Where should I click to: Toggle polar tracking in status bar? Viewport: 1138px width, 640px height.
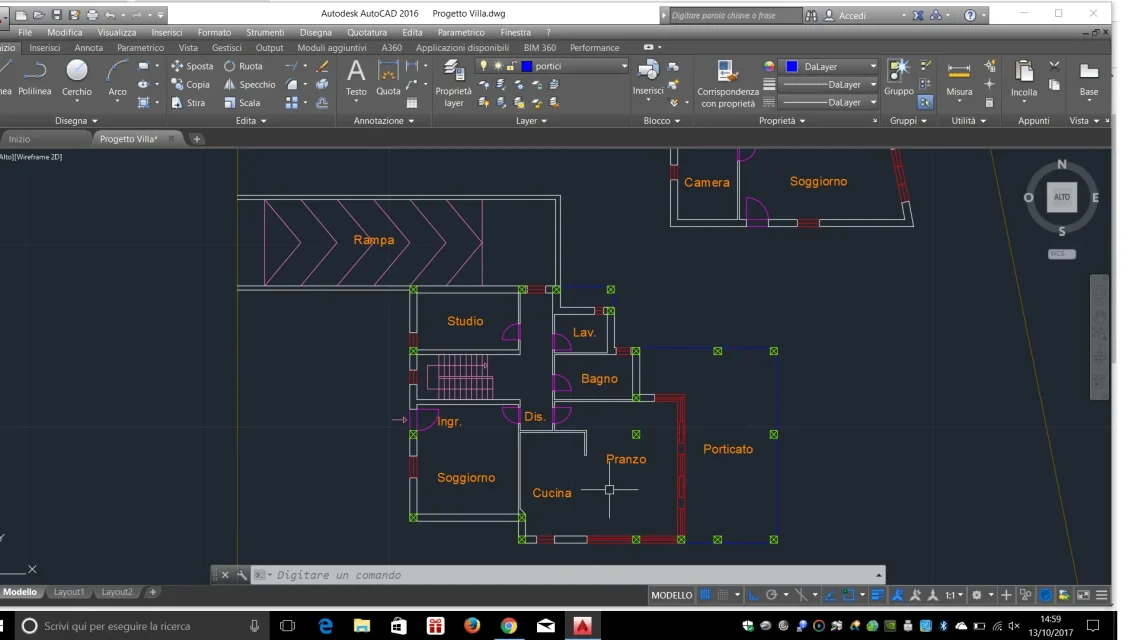[x=771, y=595]
